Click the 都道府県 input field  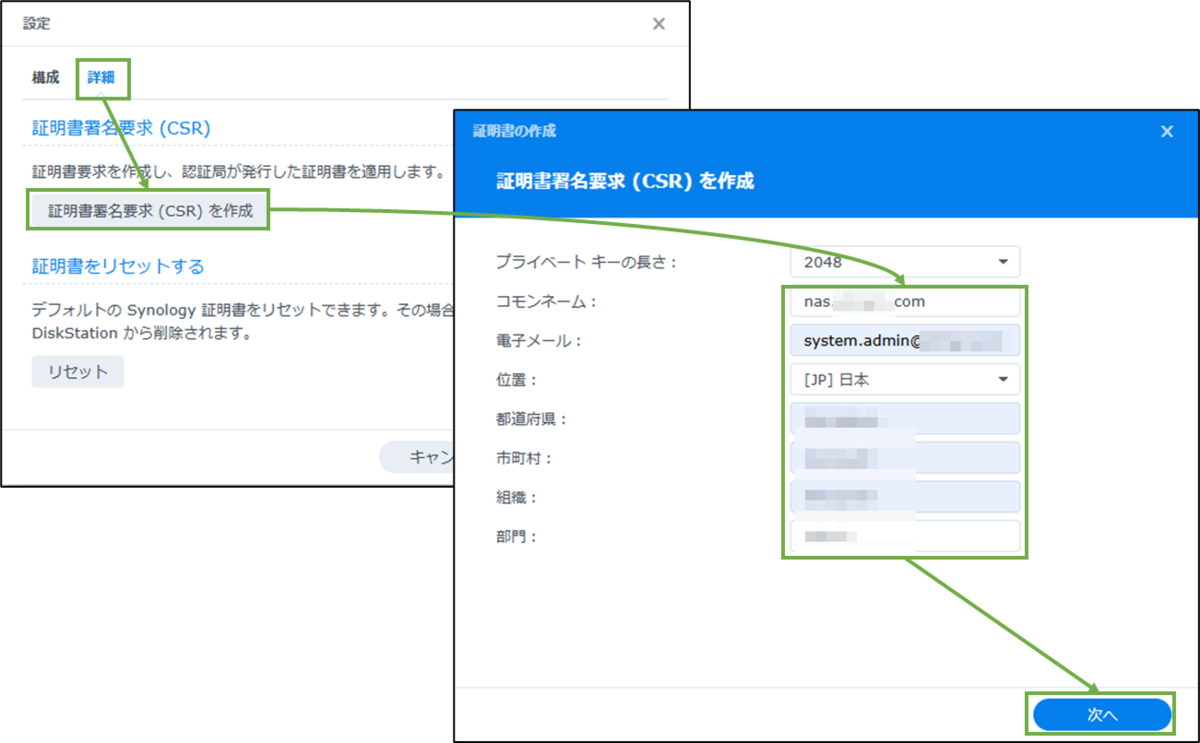905,419
